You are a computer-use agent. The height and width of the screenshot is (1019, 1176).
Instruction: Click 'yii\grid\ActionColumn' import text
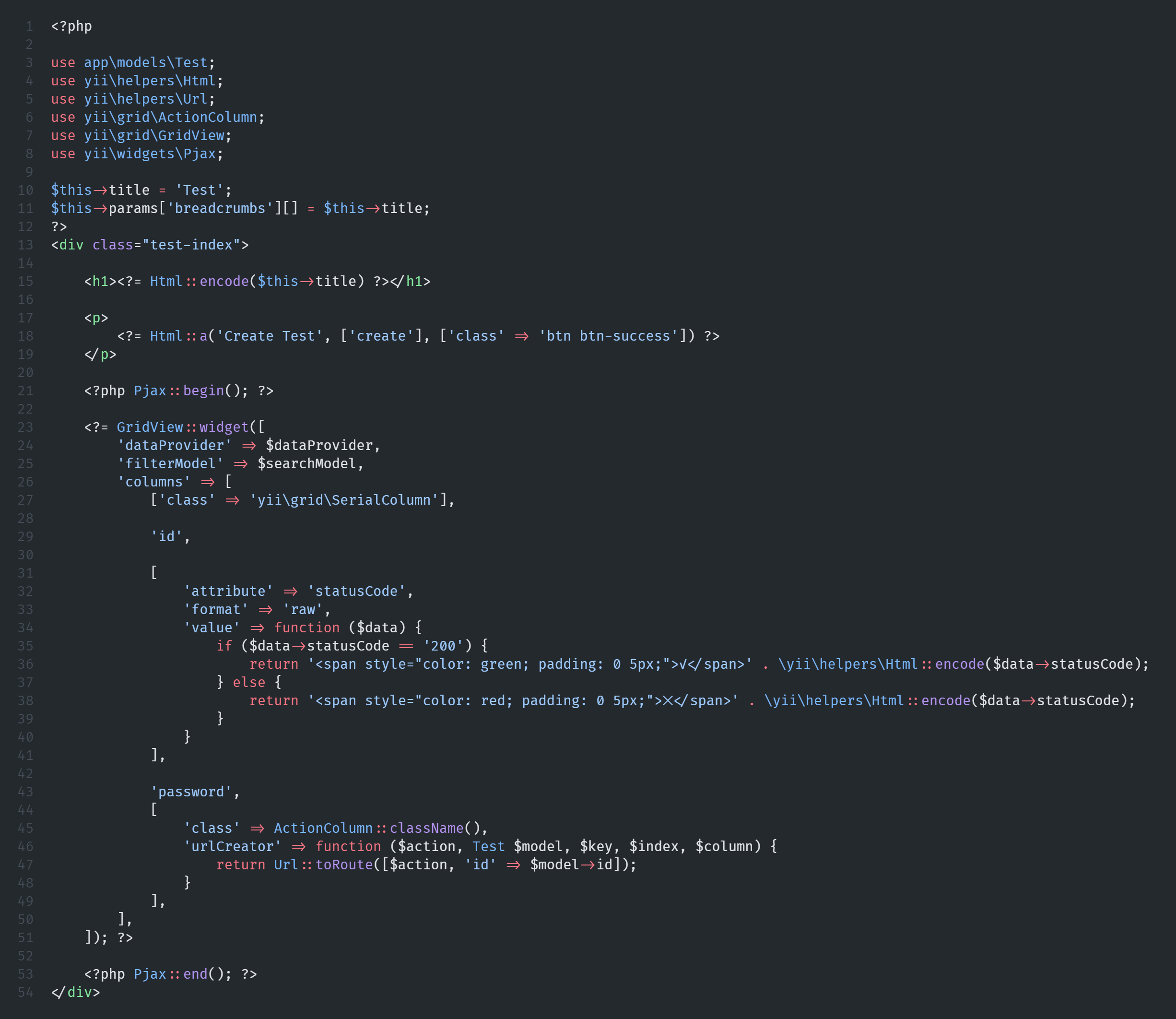(171, 117)
